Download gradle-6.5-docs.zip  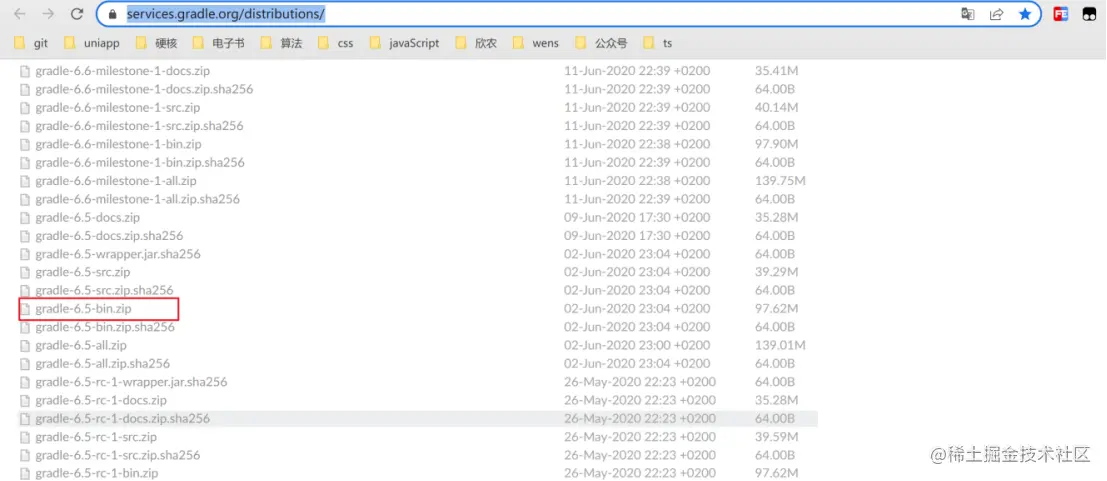[88, 217]
